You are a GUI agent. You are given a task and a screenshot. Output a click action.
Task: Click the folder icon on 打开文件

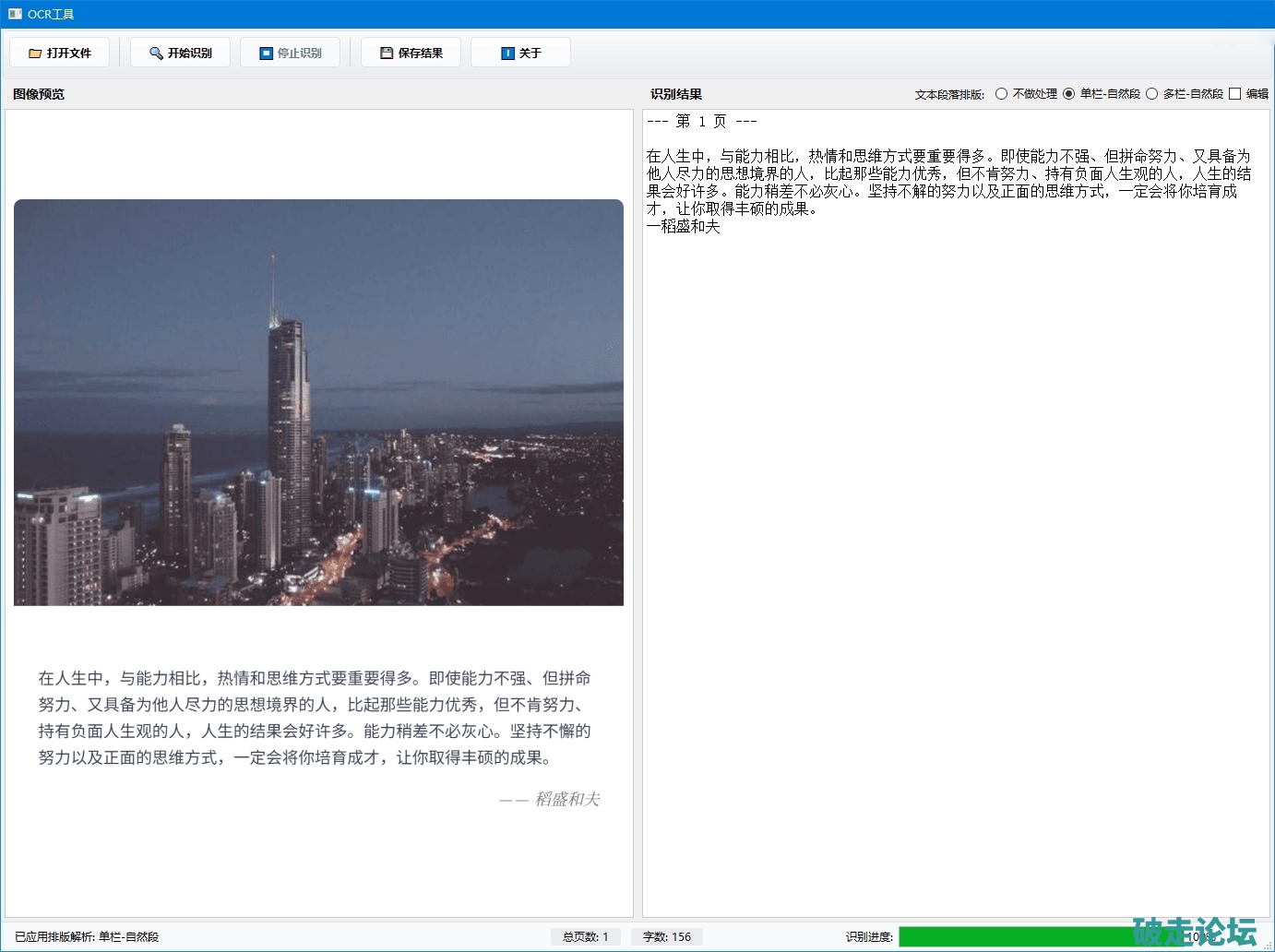[35, 54]
